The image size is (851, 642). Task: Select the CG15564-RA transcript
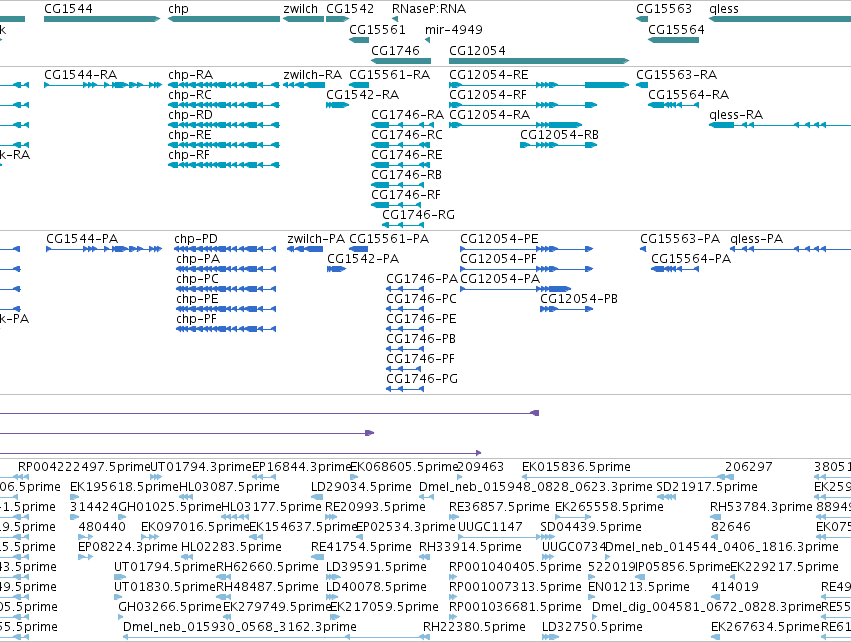click(x=673, y=105)
